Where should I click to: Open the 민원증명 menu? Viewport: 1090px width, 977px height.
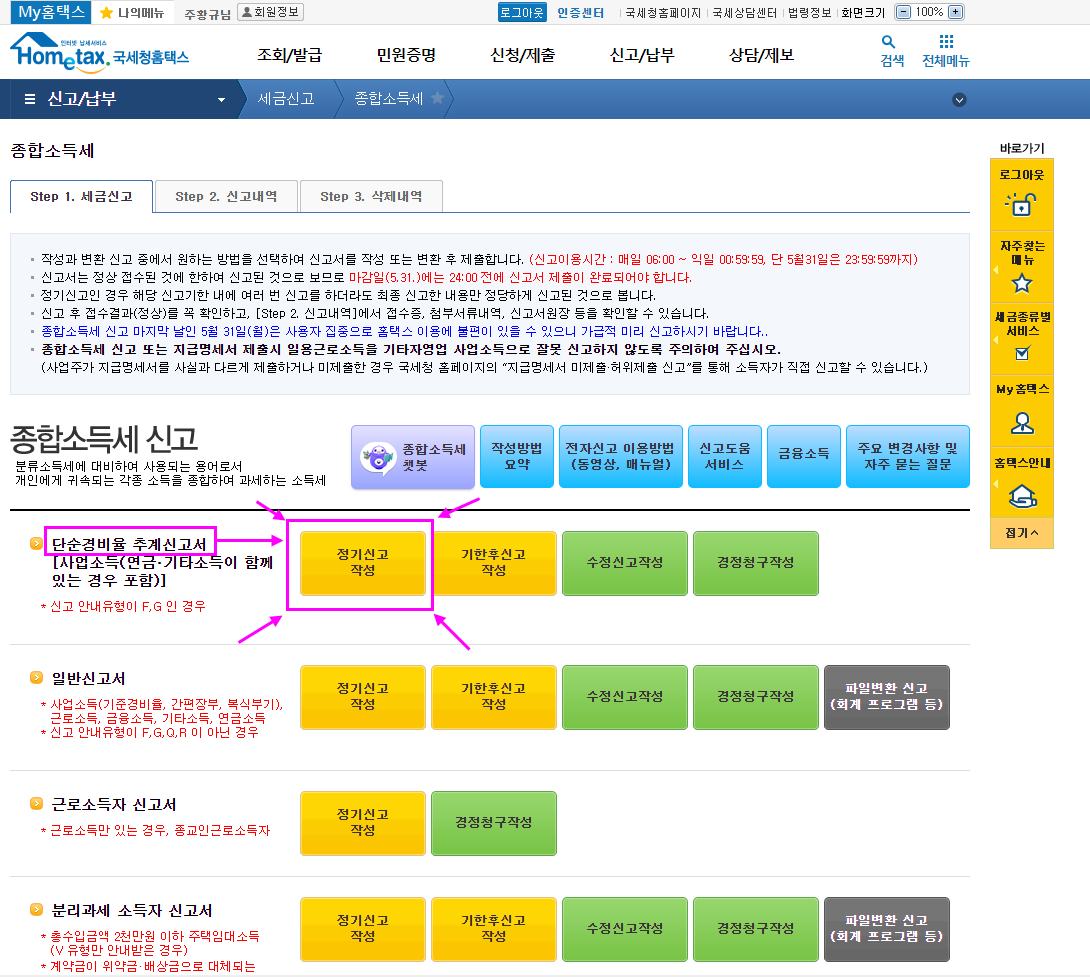[406, 55]
